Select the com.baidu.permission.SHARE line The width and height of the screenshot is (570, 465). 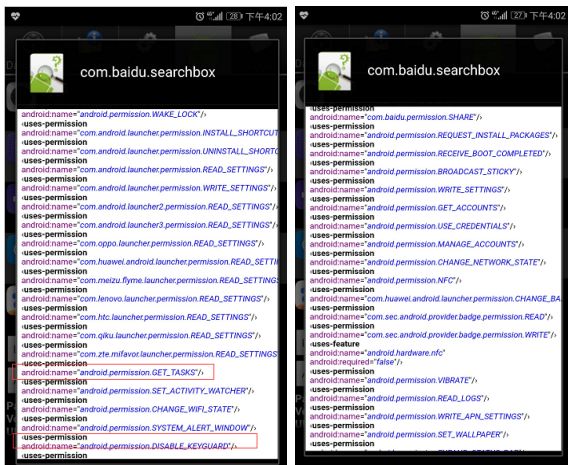(x=396, y=117)
